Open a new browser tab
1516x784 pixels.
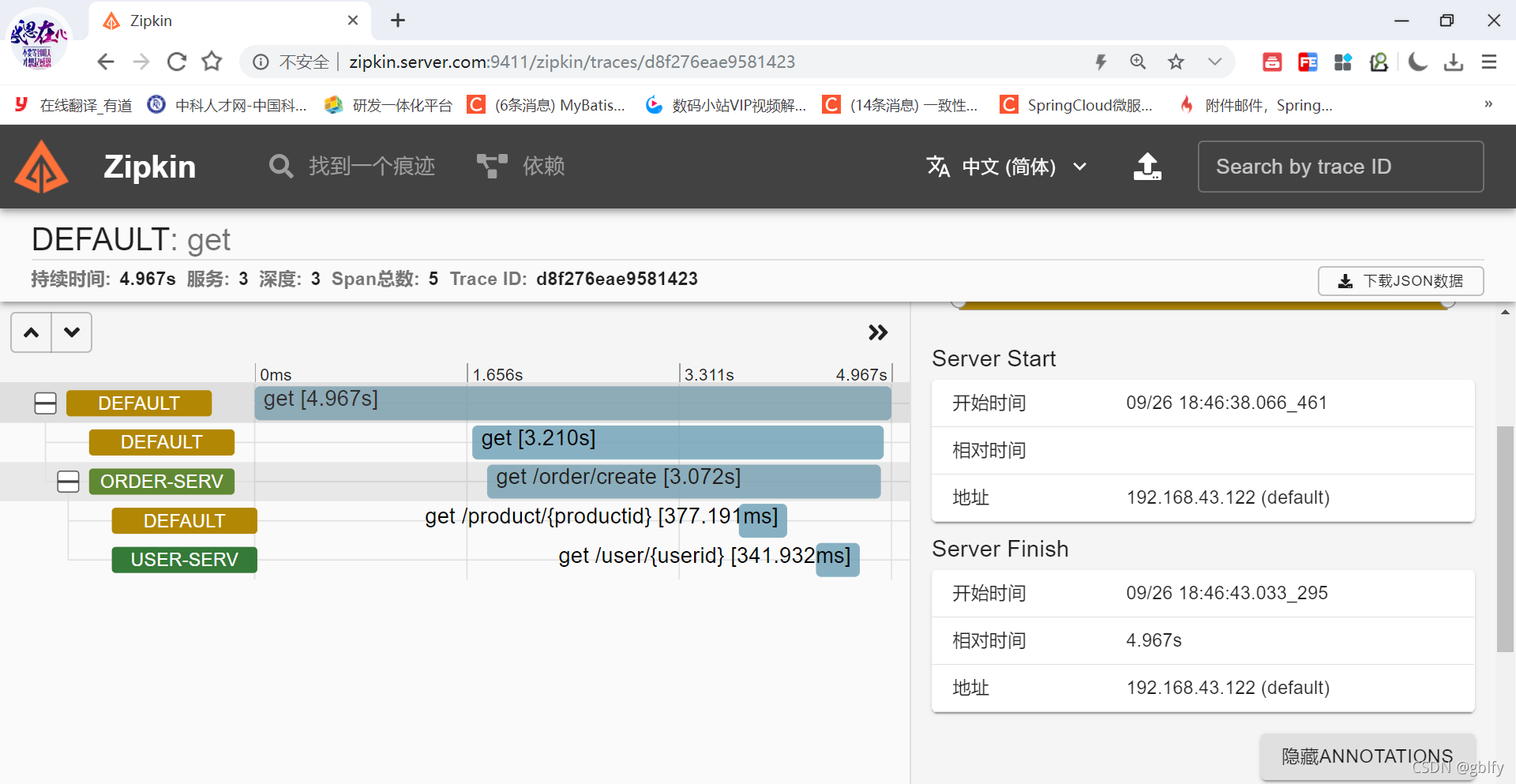[x=398, y=21]
